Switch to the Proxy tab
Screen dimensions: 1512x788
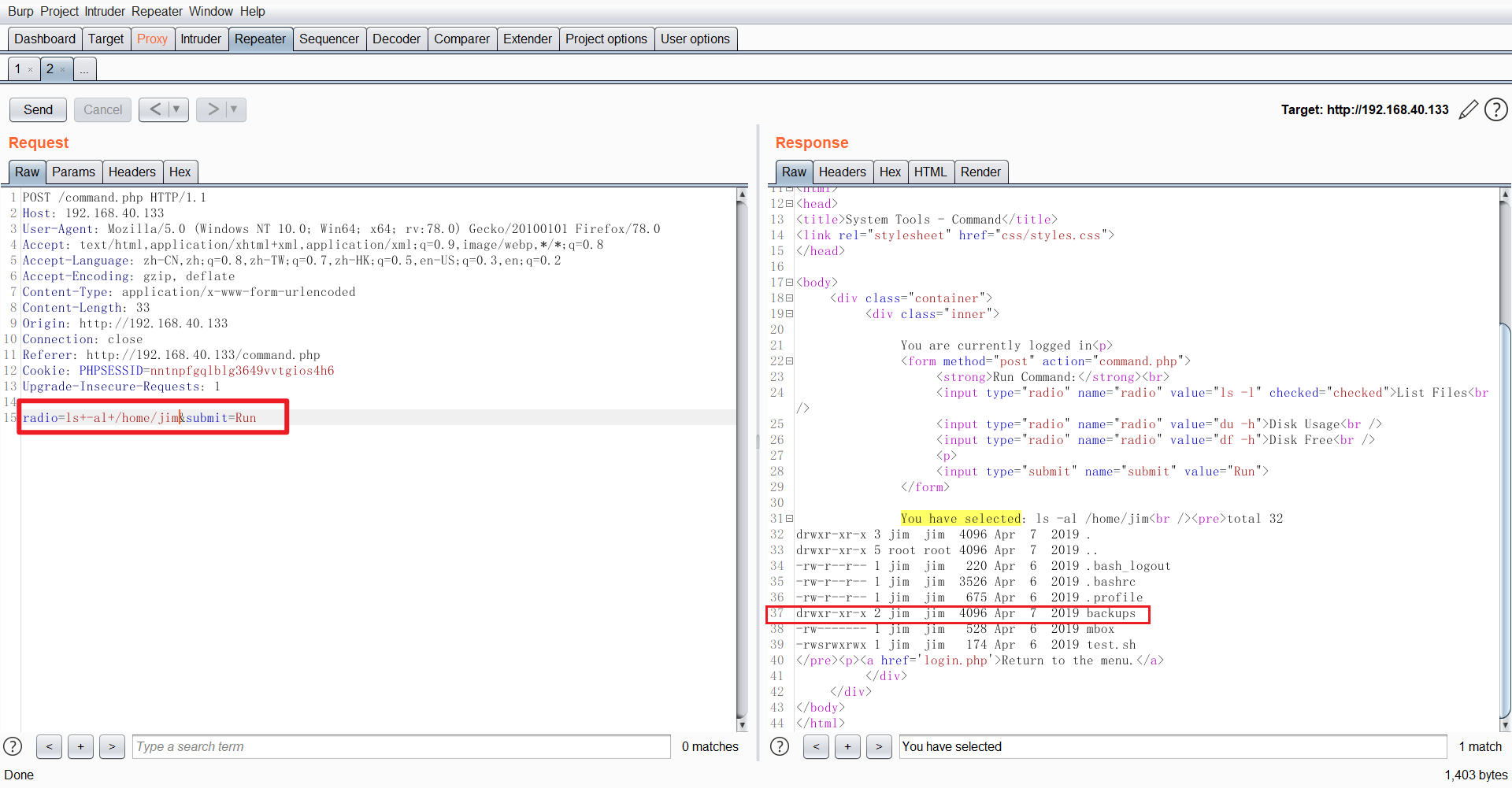pos(152,39)
